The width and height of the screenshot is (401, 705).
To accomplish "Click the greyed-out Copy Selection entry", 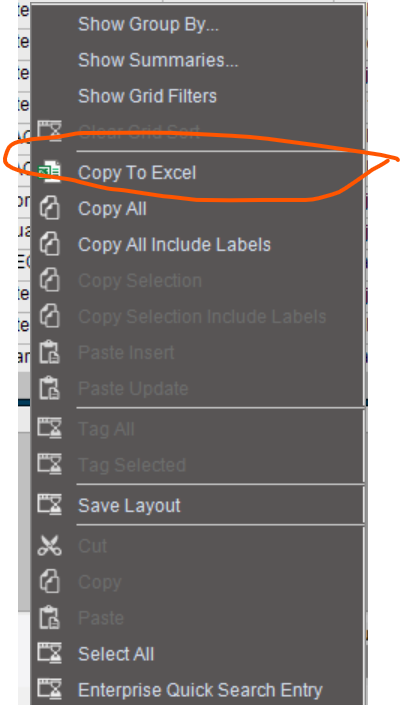I will point(140,281).
